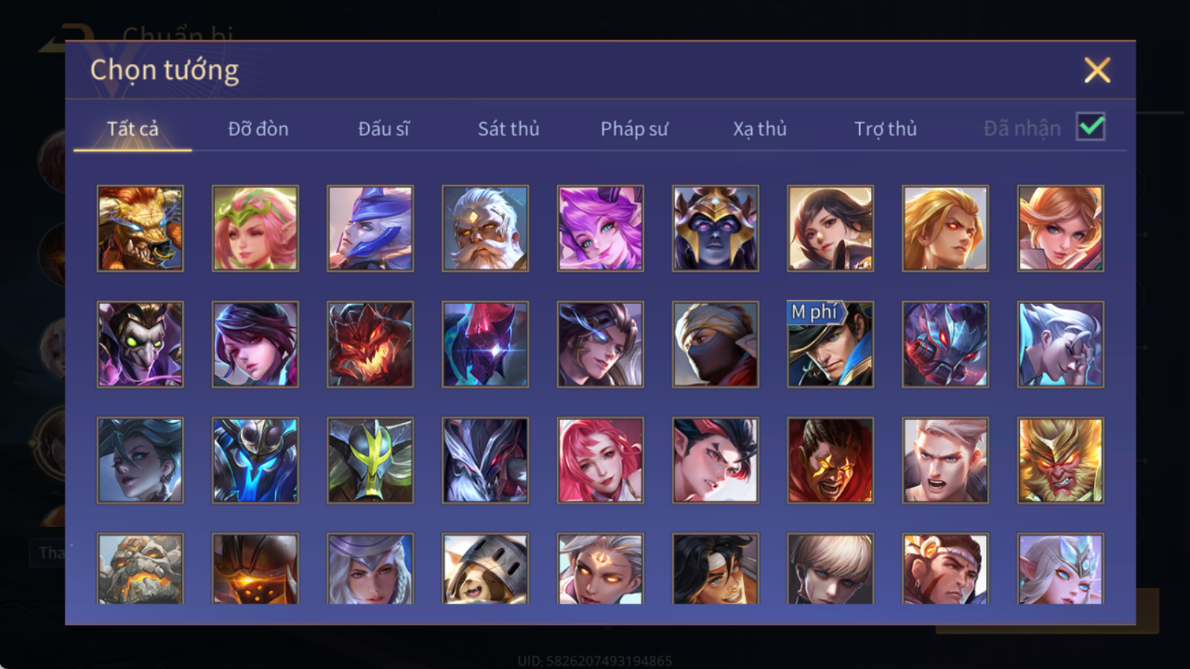The height and width of the screenshot is (669, 1190).
Task: Choose the red demon face hero
Action: coord(370,344)
